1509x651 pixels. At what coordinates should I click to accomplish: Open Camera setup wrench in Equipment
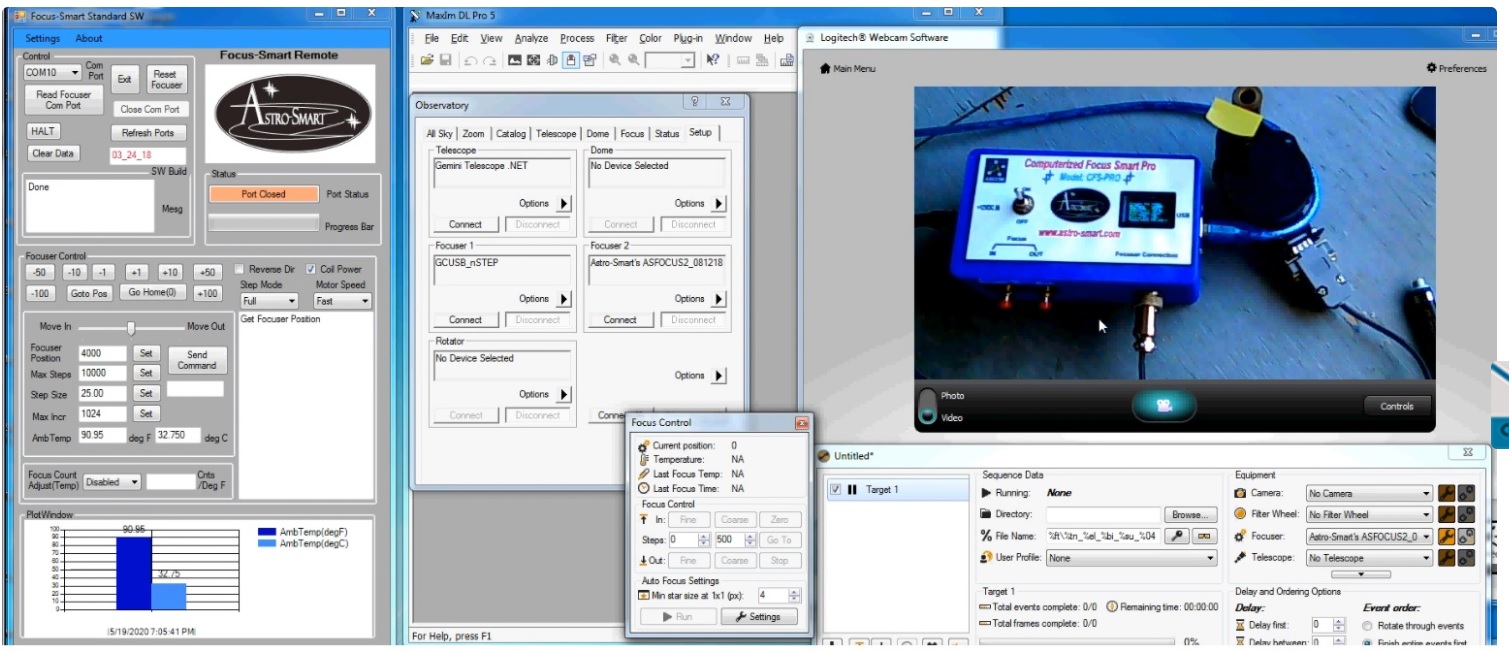pos(1446,493)
